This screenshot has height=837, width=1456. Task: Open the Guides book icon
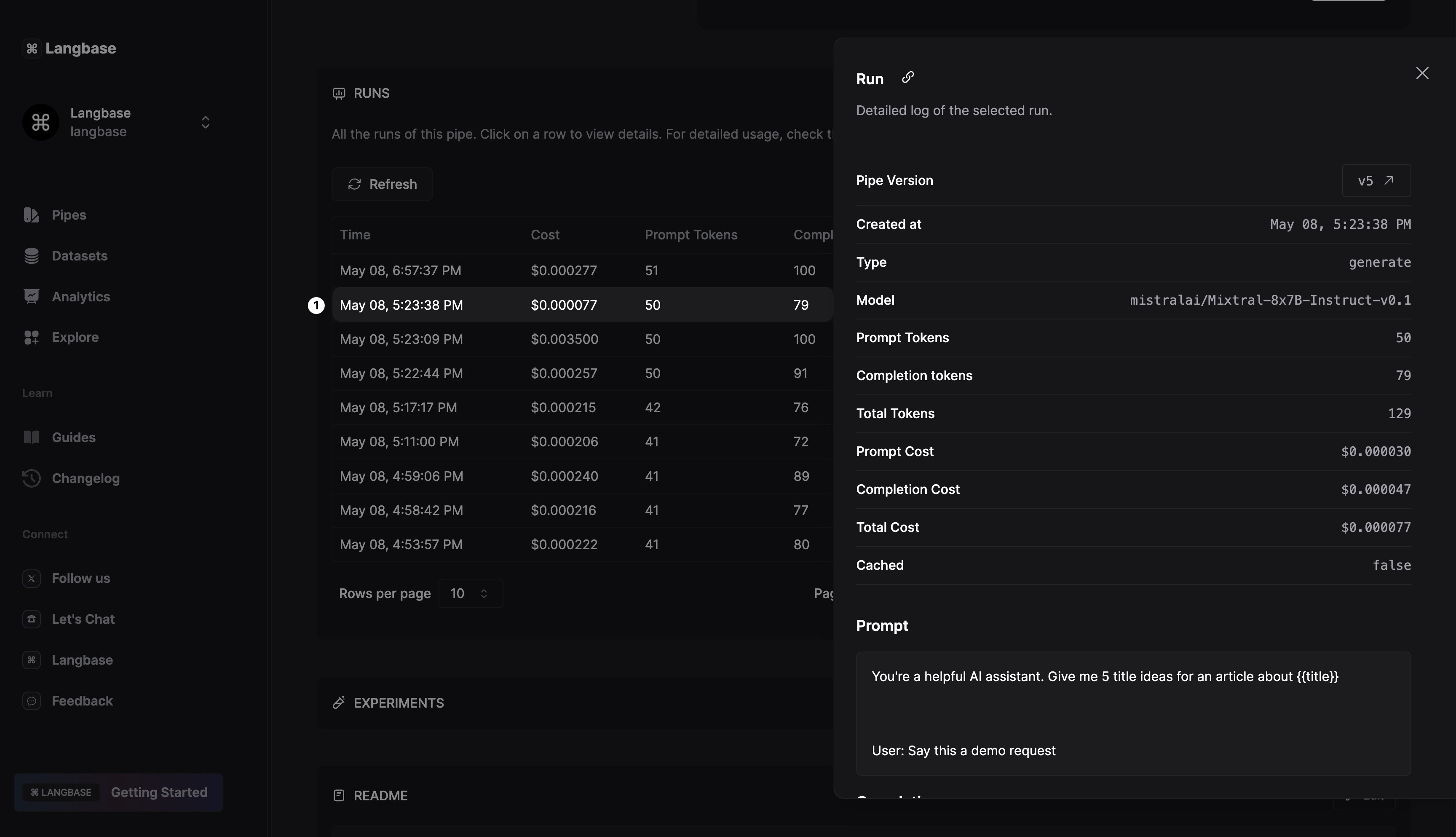[32, 437]
